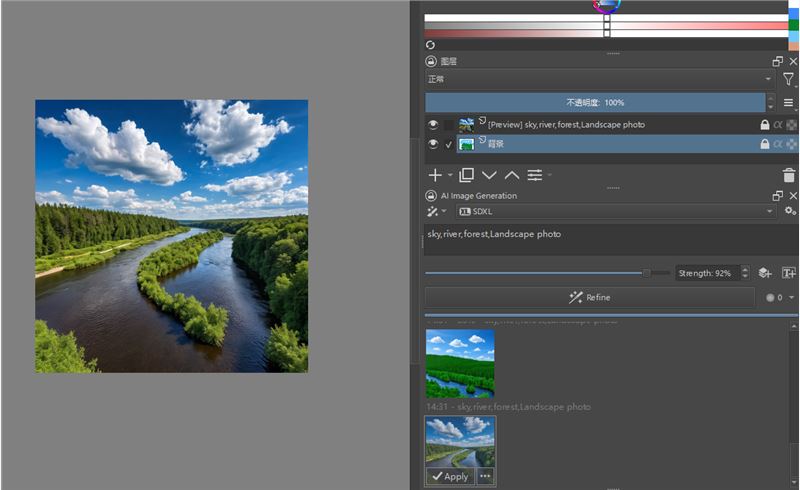Image resolution: width=800 pixels, height=490 pixels.
Task: Lock the AI Image Generation docker
Action: tap(431, 196)
